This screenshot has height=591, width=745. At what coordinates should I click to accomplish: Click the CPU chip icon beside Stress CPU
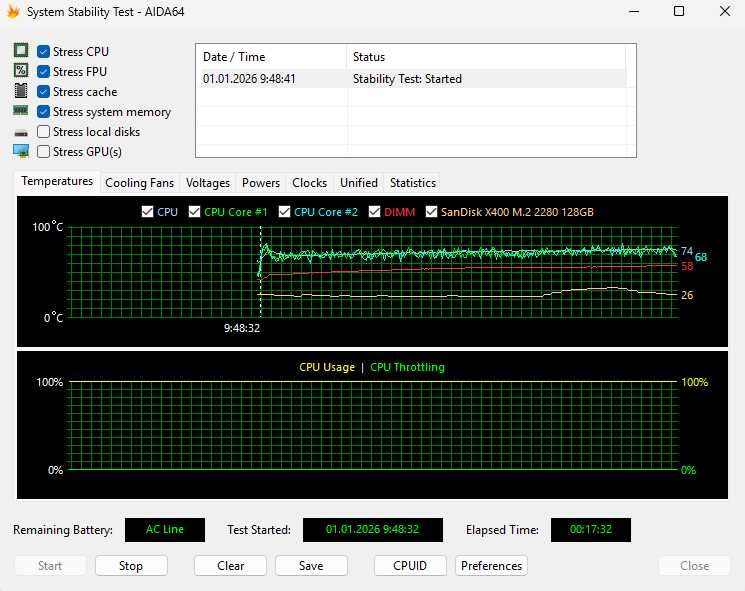click(x=20, y=50)
